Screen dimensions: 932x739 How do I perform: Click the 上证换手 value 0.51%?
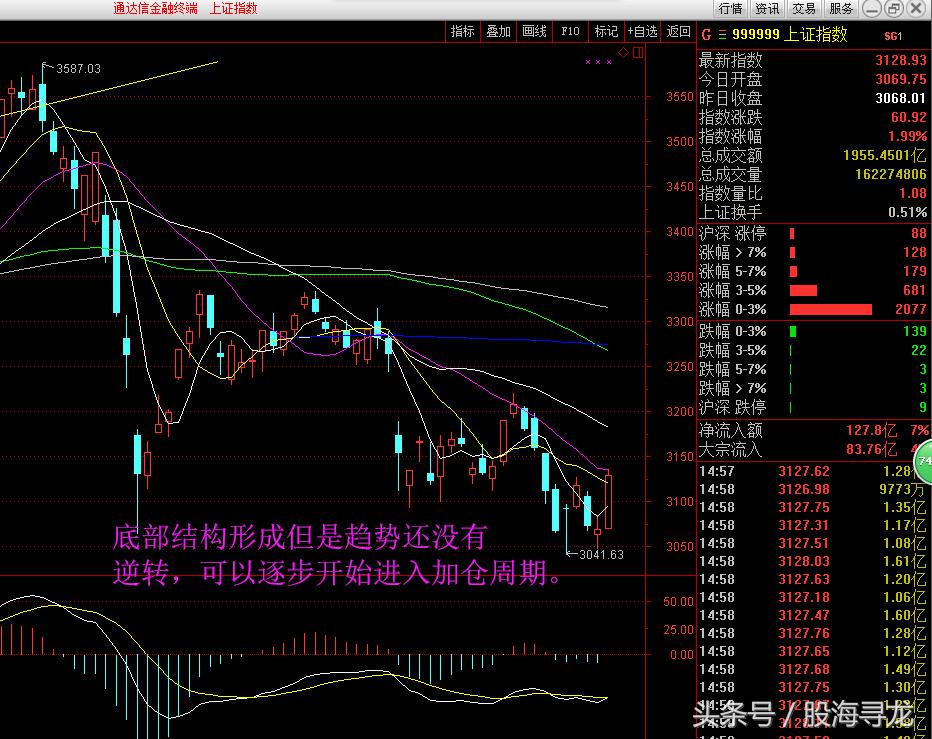(x=908, y=212)
